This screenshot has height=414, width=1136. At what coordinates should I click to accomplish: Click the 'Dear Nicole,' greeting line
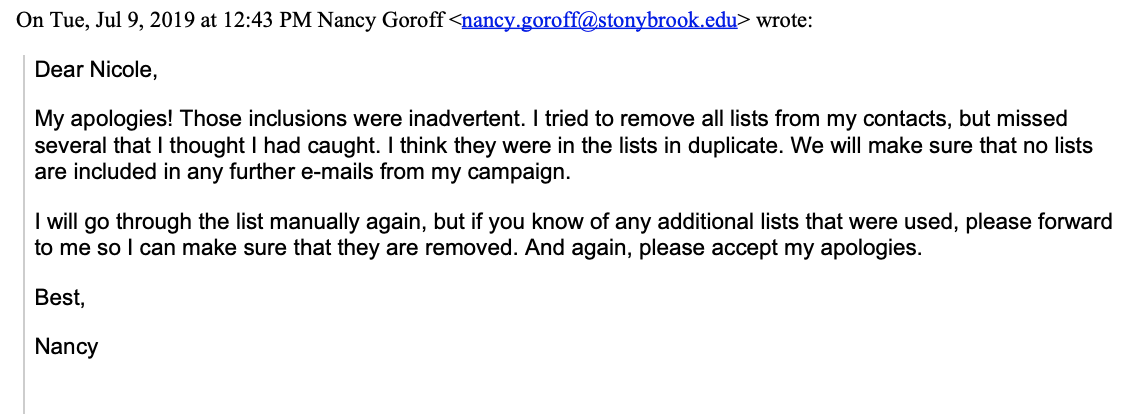(x=96, y=70)
